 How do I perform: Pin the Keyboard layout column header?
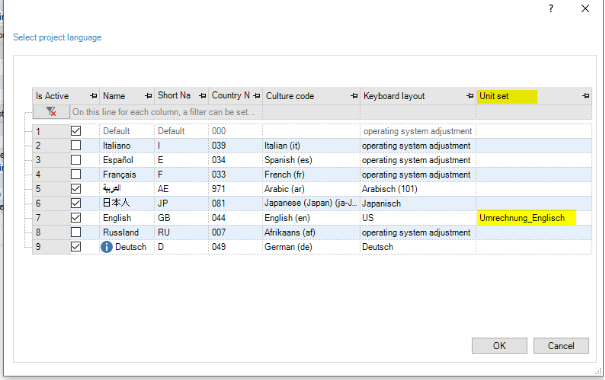(470, 96)
